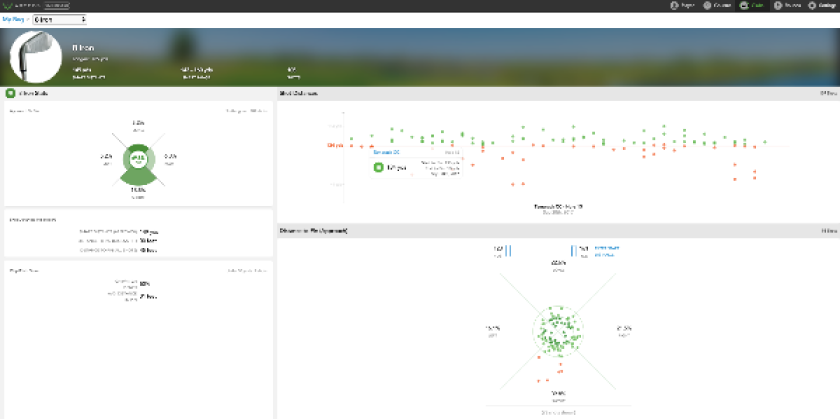This screenshot has width=840, height=419.
Task: Open the 8 Iron club selector dropdown
Action: pyautogui.click(x=59, y=20)
